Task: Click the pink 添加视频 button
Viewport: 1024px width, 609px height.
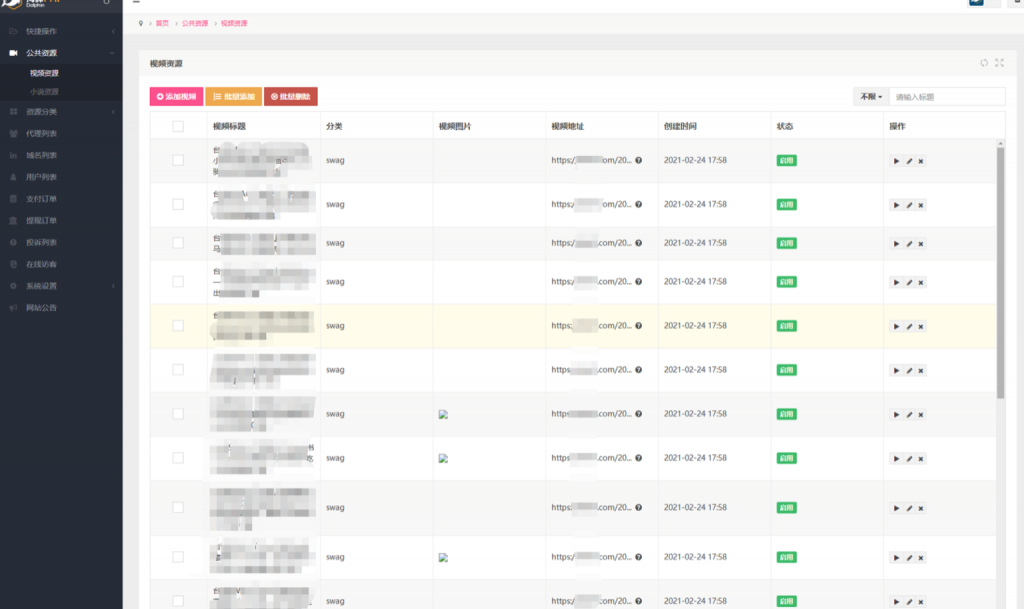Action: 176,97
